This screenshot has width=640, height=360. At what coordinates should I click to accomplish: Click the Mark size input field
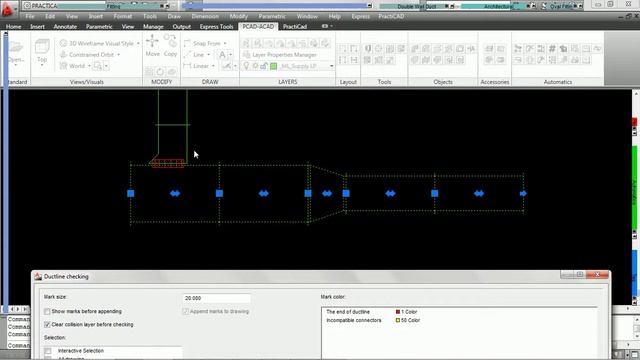pos(216,298)
